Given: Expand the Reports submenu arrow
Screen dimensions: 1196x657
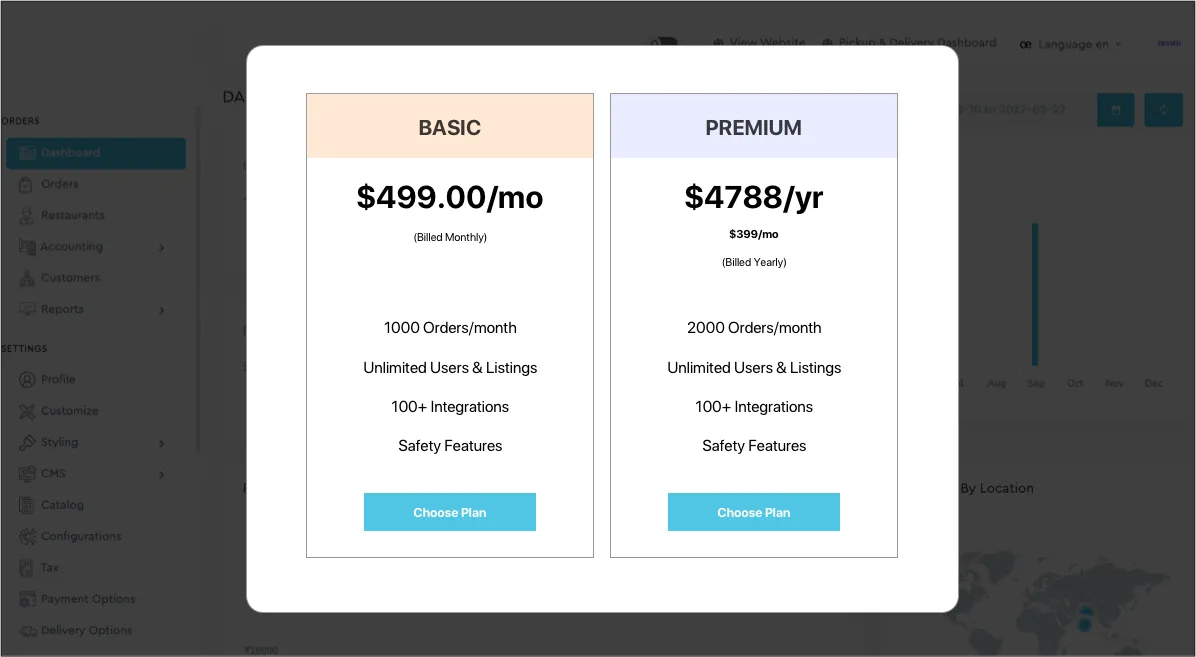Looking at the screenshot, I should coord(162,310).
